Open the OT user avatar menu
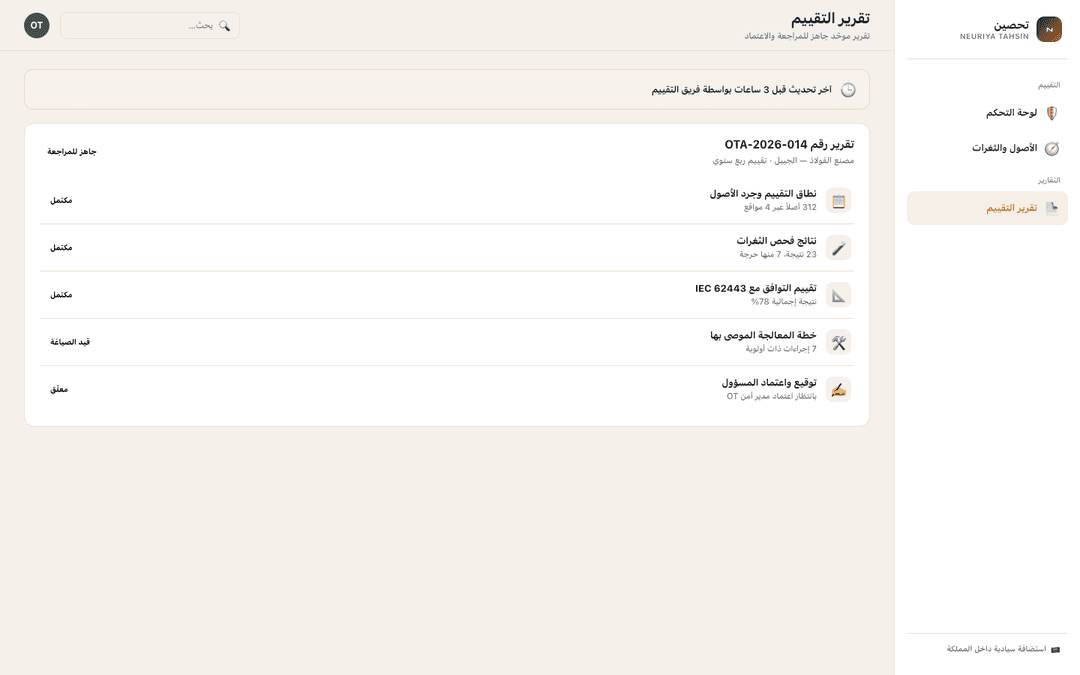This screenshot has height=675, width=1080. coord(37,25)
